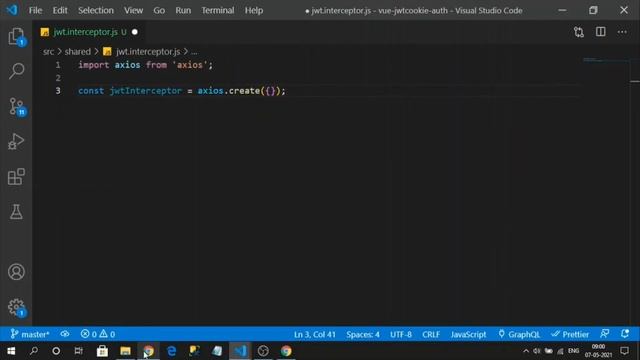Open the Extensions view

[16, 177]
